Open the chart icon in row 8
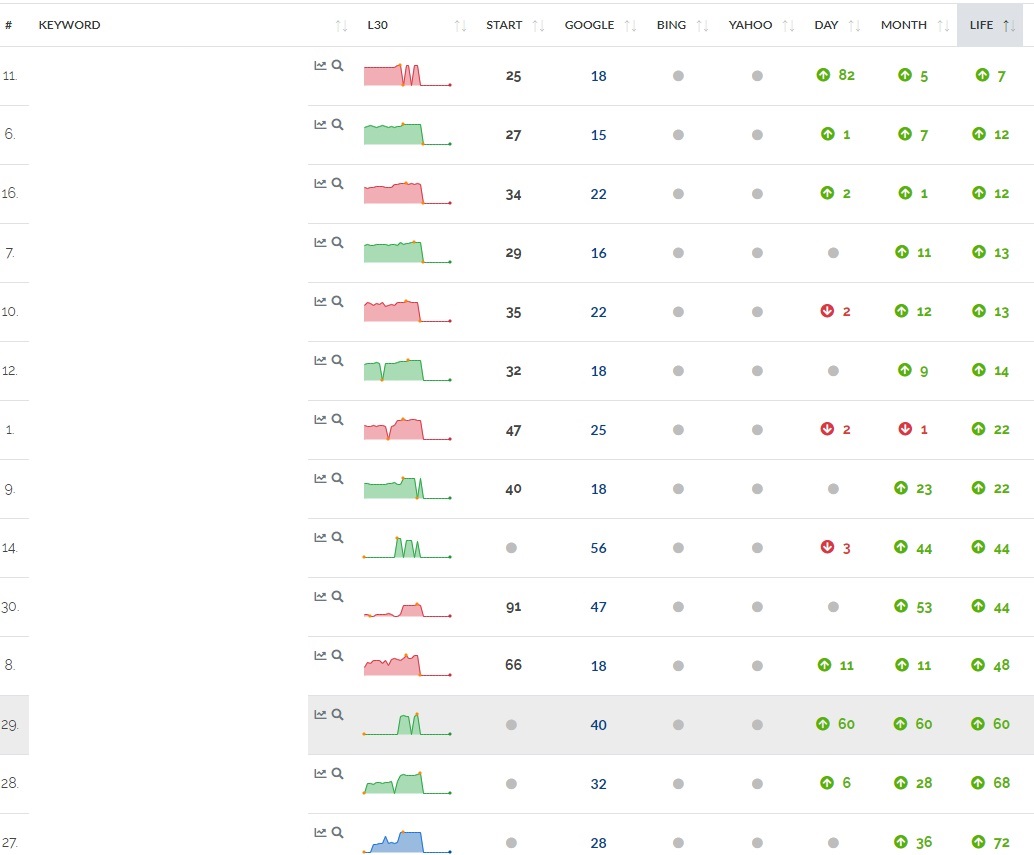Screen dimensions: 1034x855 pyautogui.click(x=320, y=655)
